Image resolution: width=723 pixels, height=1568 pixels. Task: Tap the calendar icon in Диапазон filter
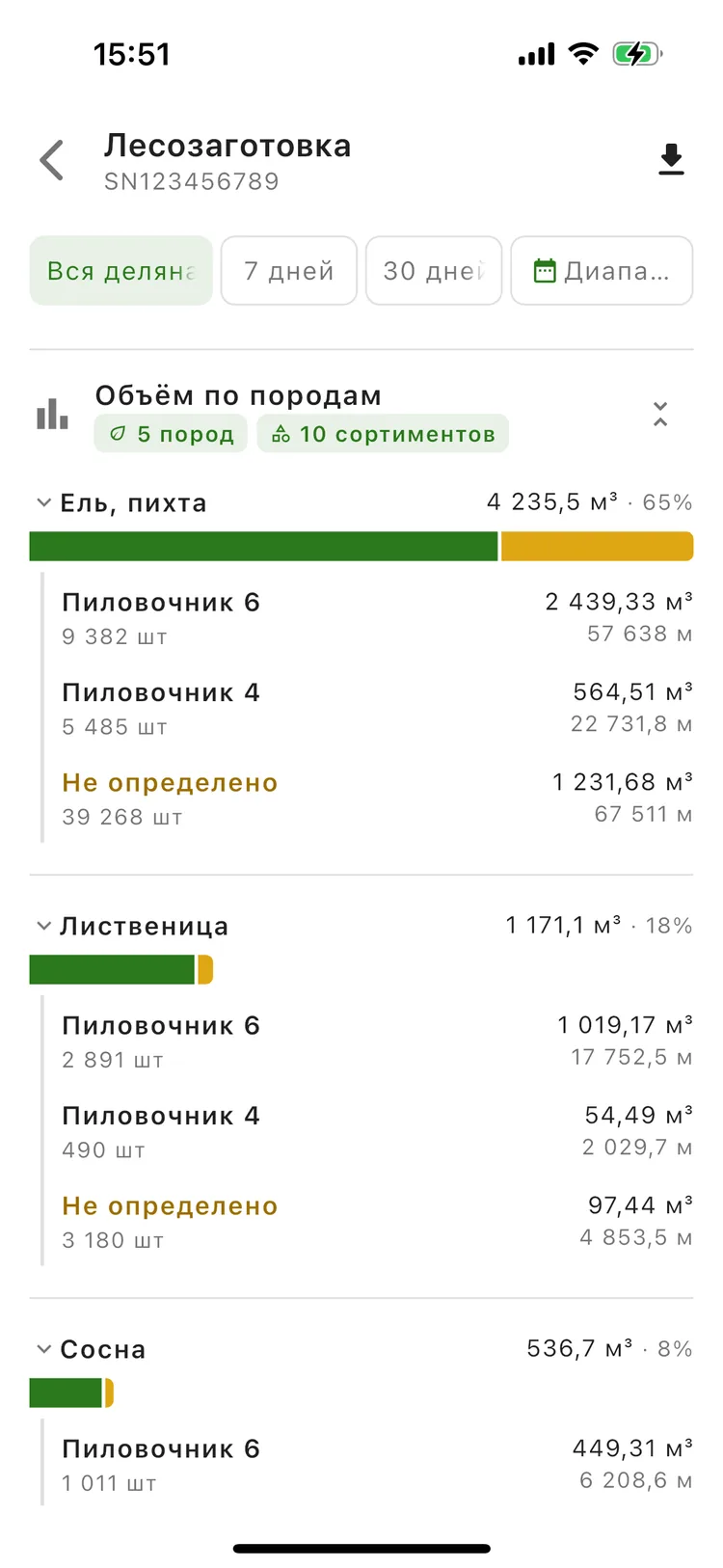click(545, 271)
